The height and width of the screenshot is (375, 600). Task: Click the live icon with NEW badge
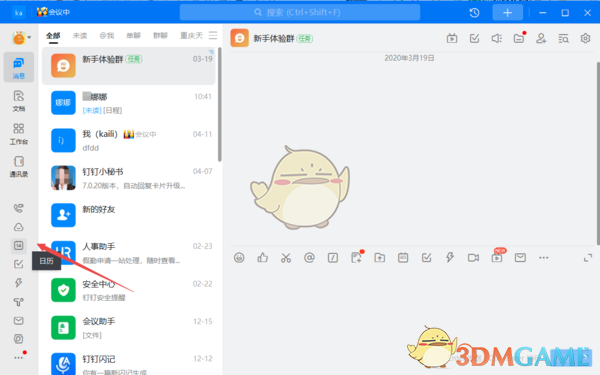click(x=497, y=258)
